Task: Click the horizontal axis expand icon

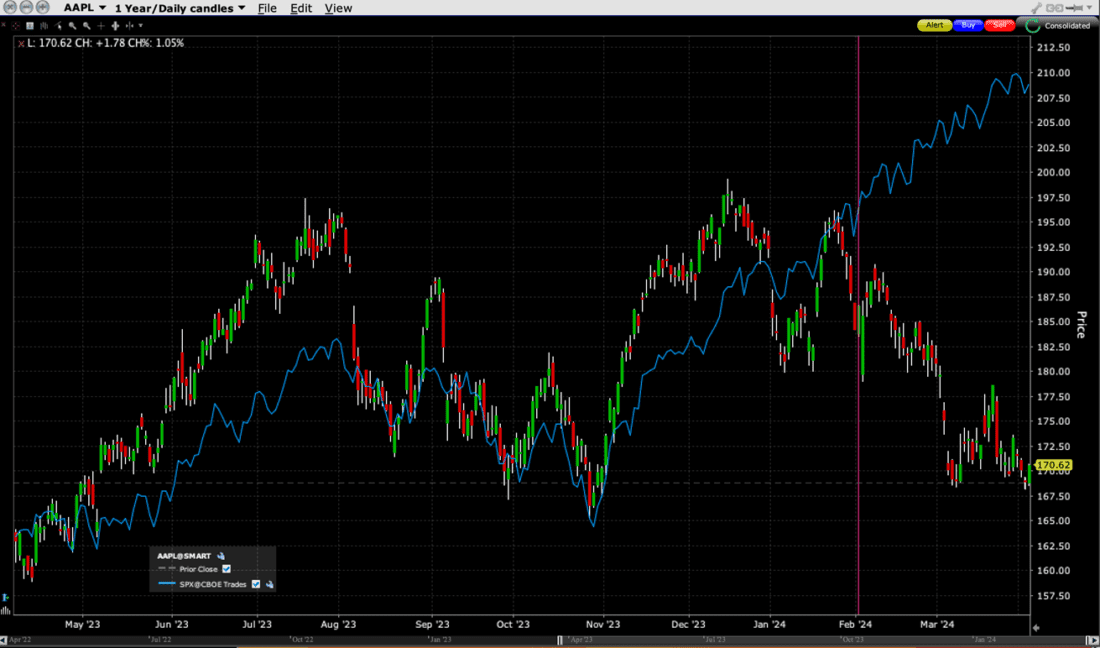Action: (x=115, y=25)
